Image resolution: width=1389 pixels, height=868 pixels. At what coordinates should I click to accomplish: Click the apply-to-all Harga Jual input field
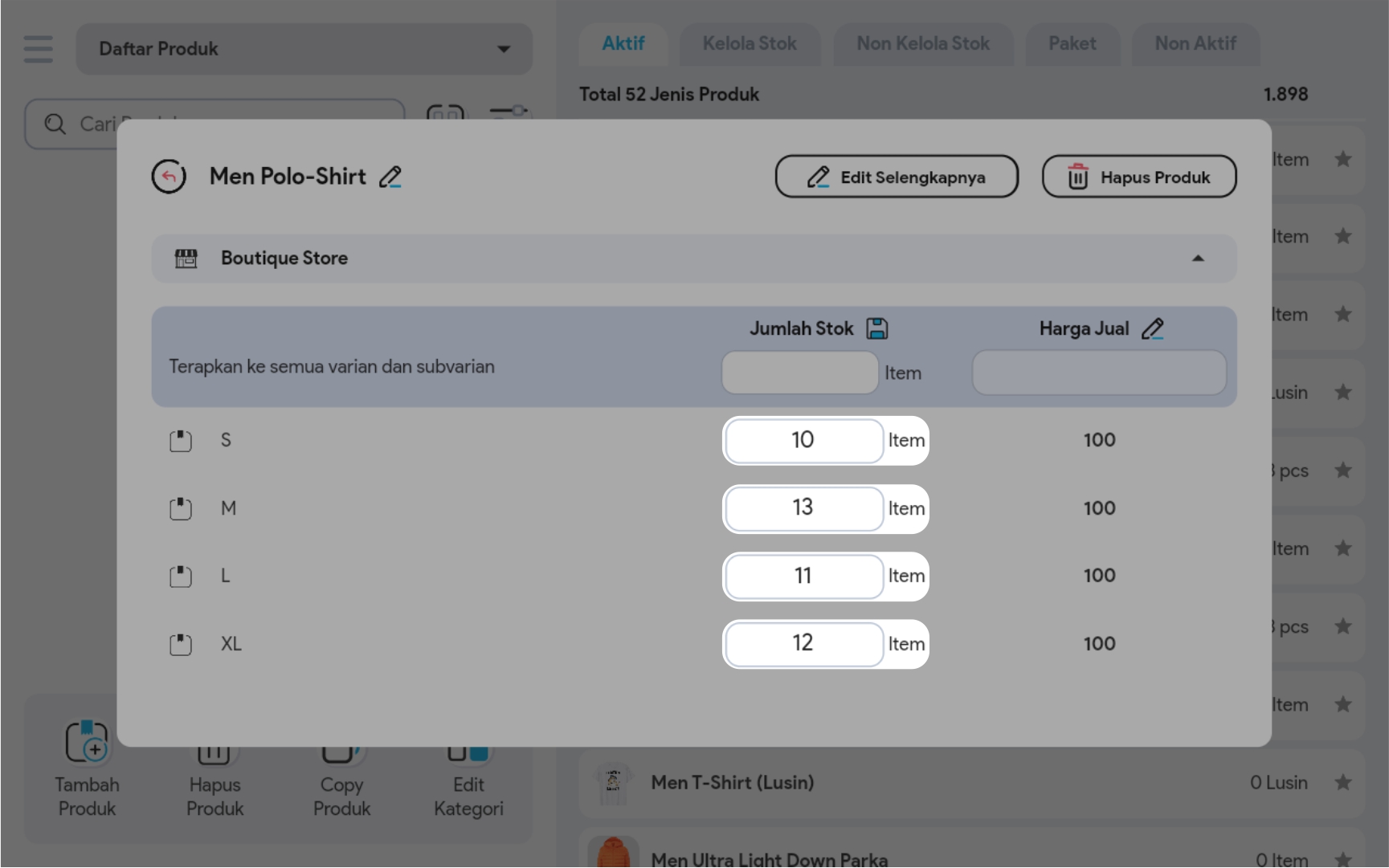coord(1098,373)
